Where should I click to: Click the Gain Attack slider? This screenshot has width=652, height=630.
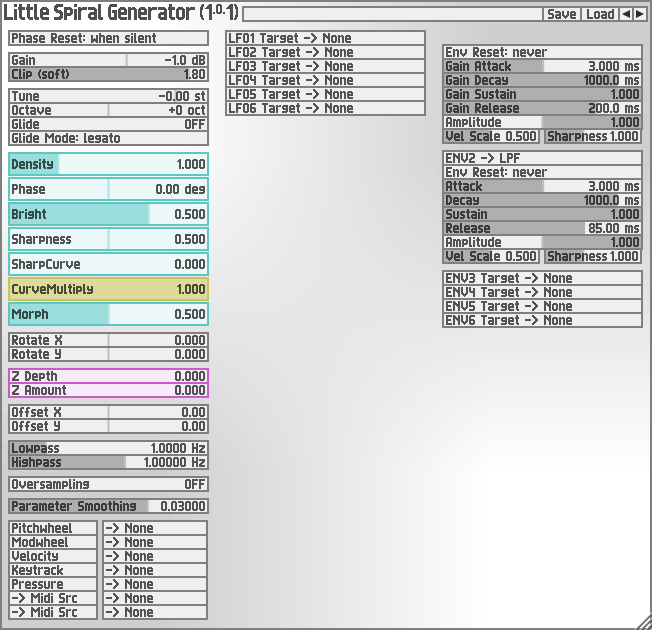(542, 66)
